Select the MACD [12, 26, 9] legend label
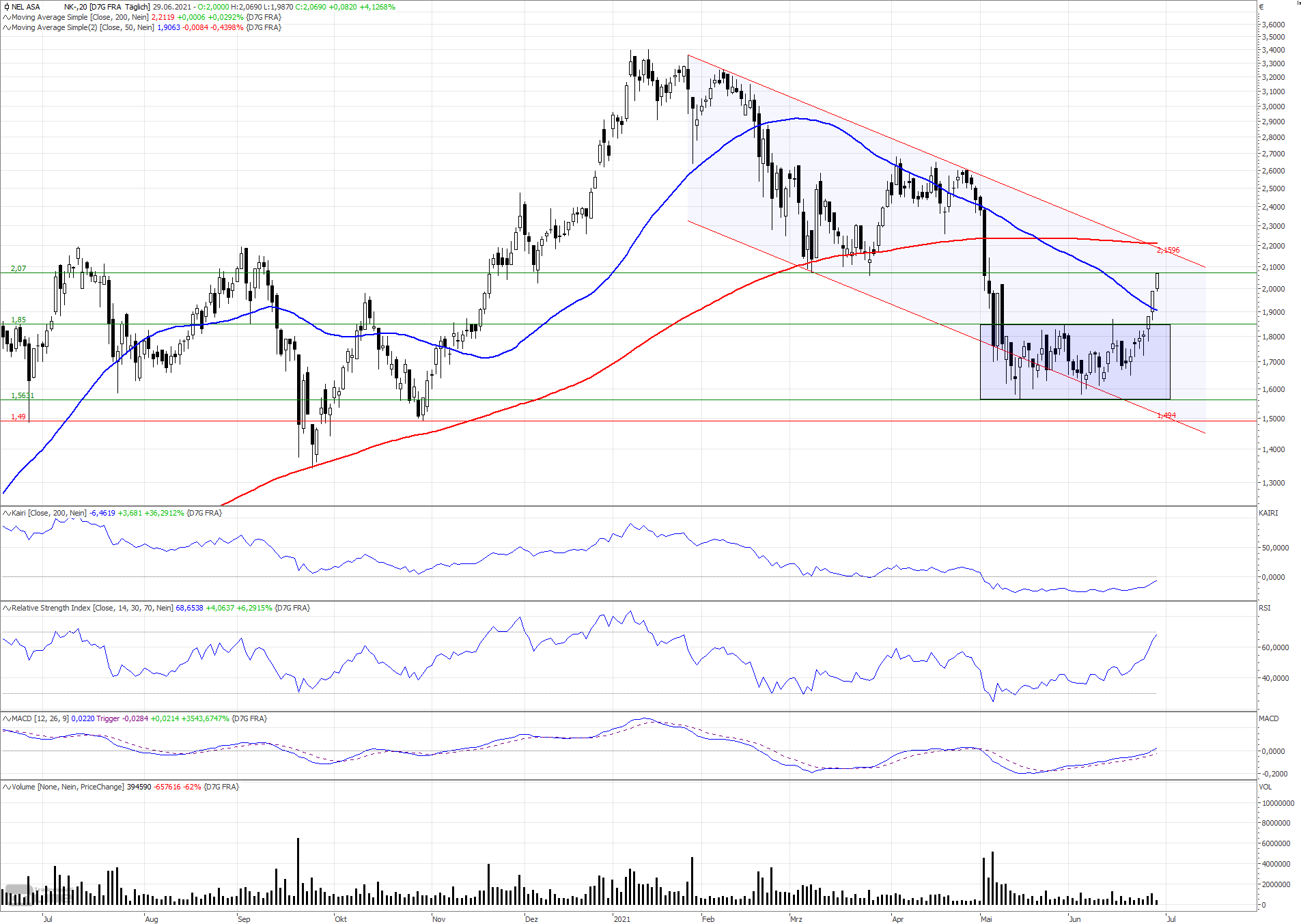This screenshot has height=924, width=1301. point(40,718)
